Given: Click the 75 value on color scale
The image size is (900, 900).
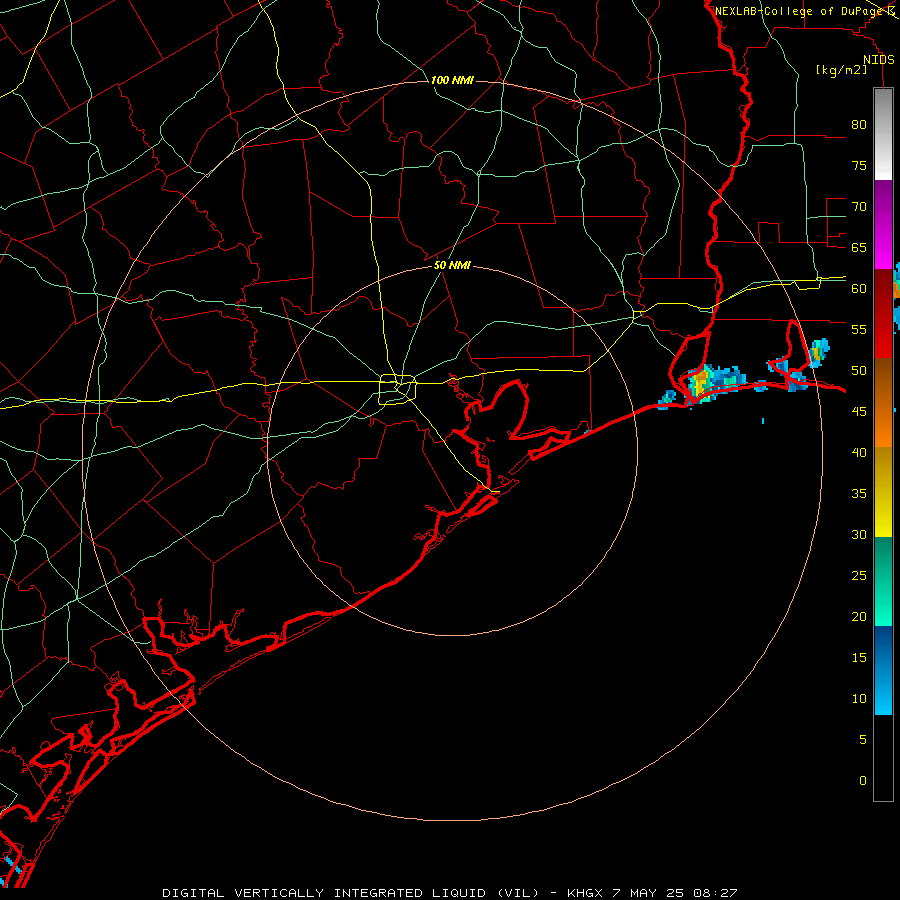Looking at the screenshot, I should pyautogui.click(x=859, y=165).
